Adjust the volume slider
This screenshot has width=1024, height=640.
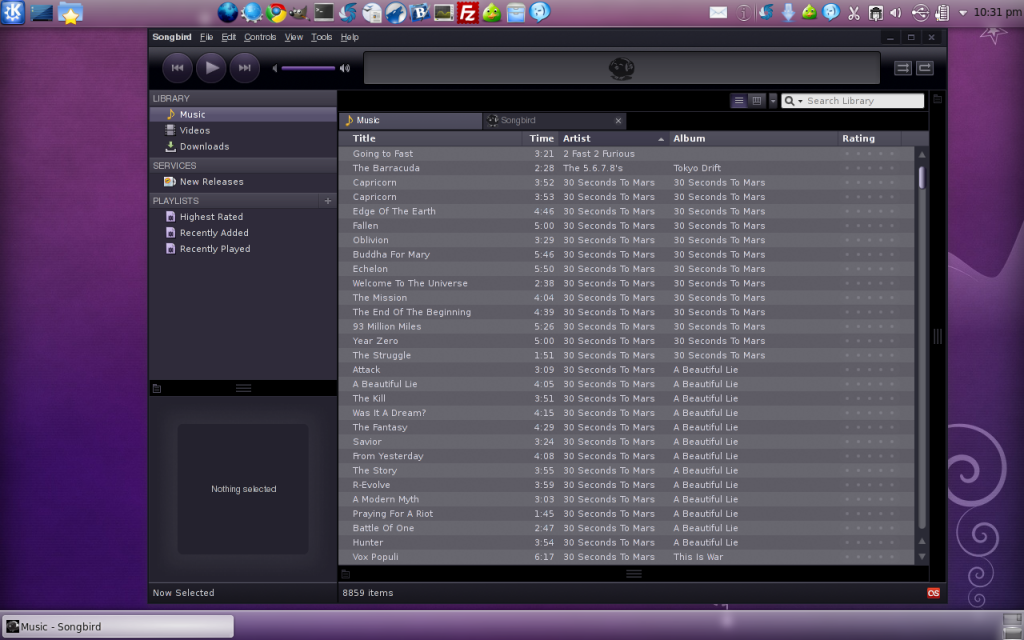(308, 68)
